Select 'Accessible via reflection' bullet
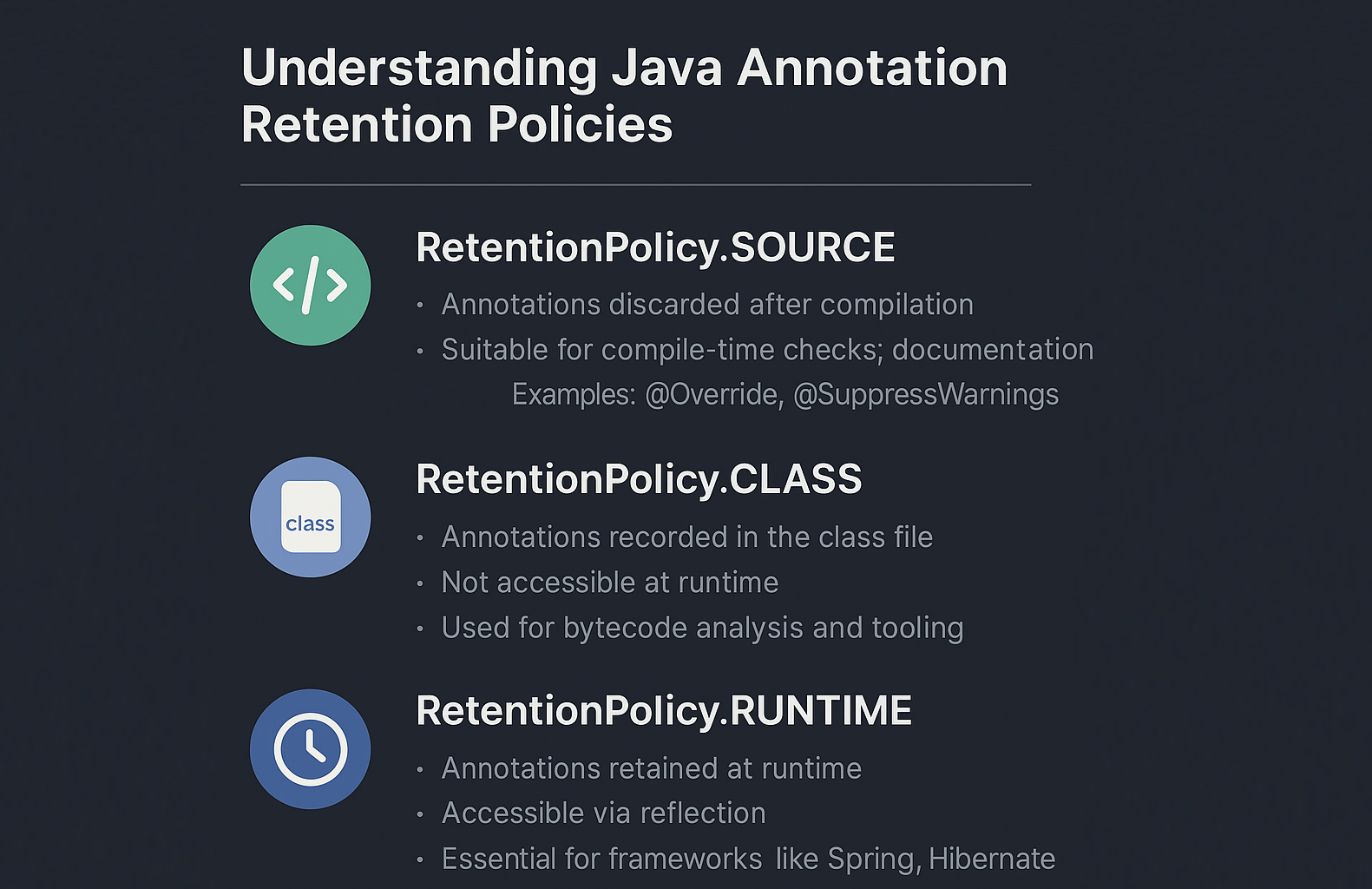This screenshot has height=889, width=1372. [x=603, y=813]
